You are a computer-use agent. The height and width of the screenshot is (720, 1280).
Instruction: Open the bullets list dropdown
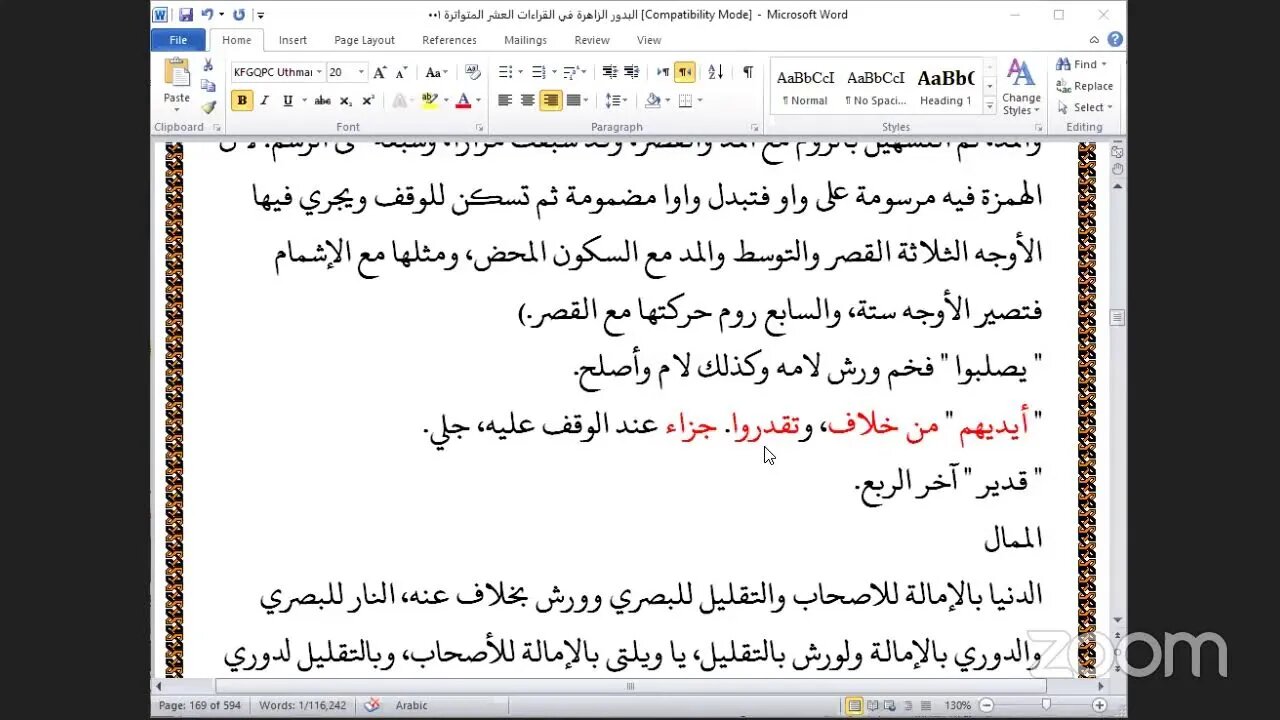coord(519,72)
